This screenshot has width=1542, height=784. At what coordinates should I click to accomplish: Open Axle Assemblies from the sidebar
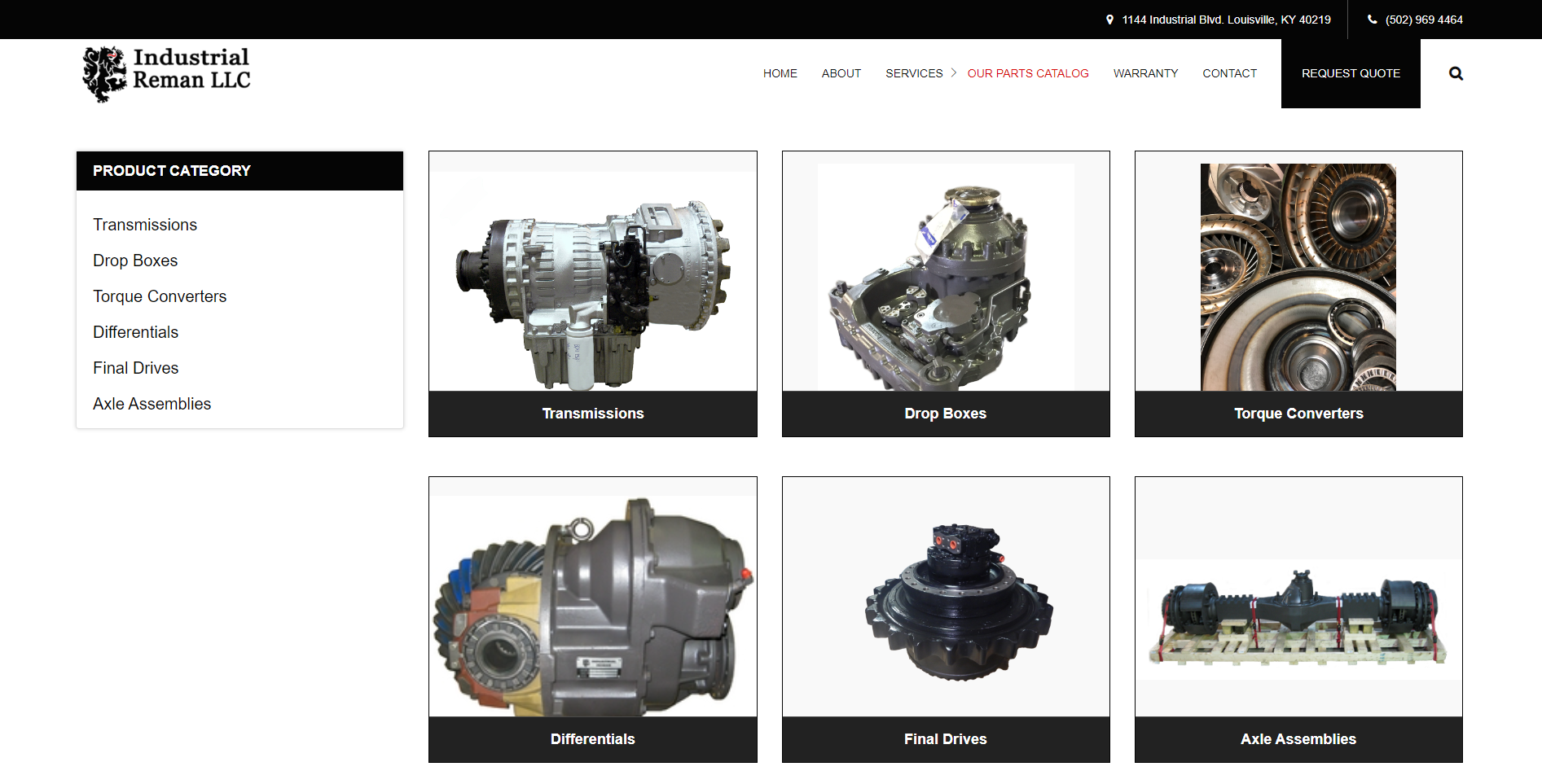click(x=152, y=404)
